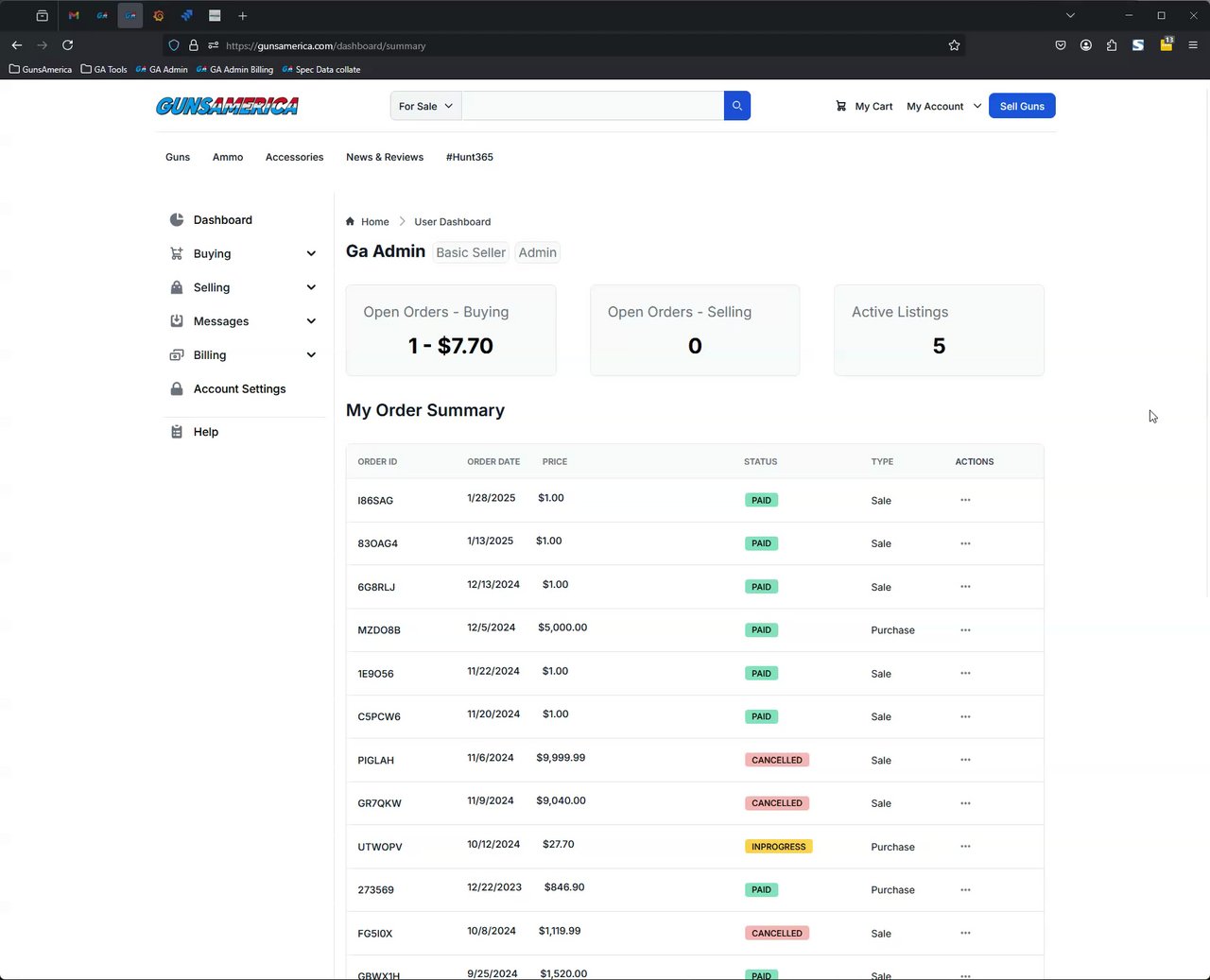Open a new browser tab
The height and width of the screenshot is (980, 1210).
243,16
